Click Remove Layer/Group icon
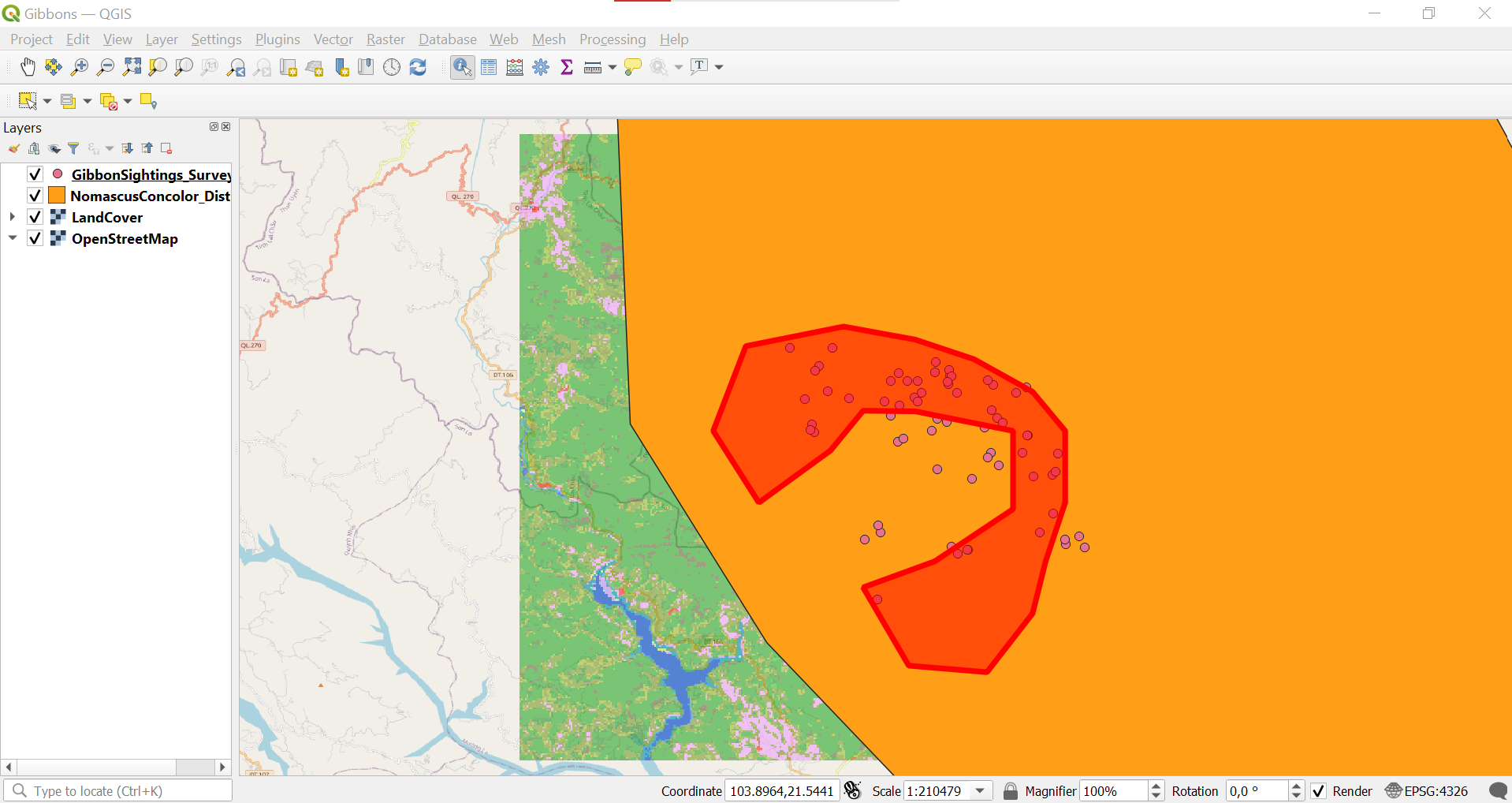This screenshot has width=1512, height=803. (x=166, y=148)
